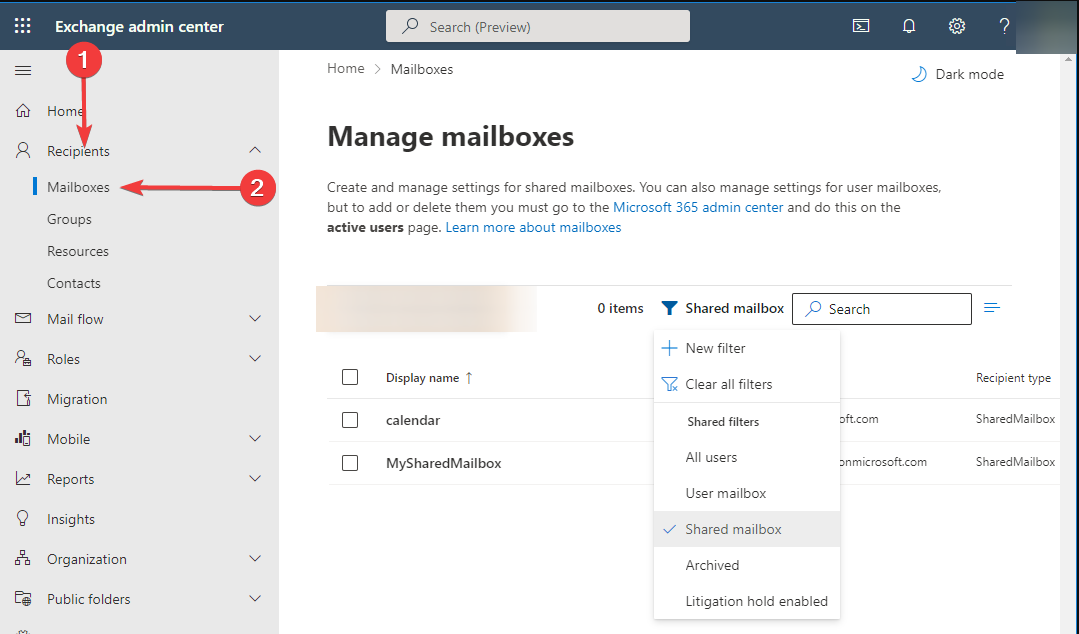1079x634 pixels.
Task: Click the Dark mode moon icon
Action: (919, 74)
